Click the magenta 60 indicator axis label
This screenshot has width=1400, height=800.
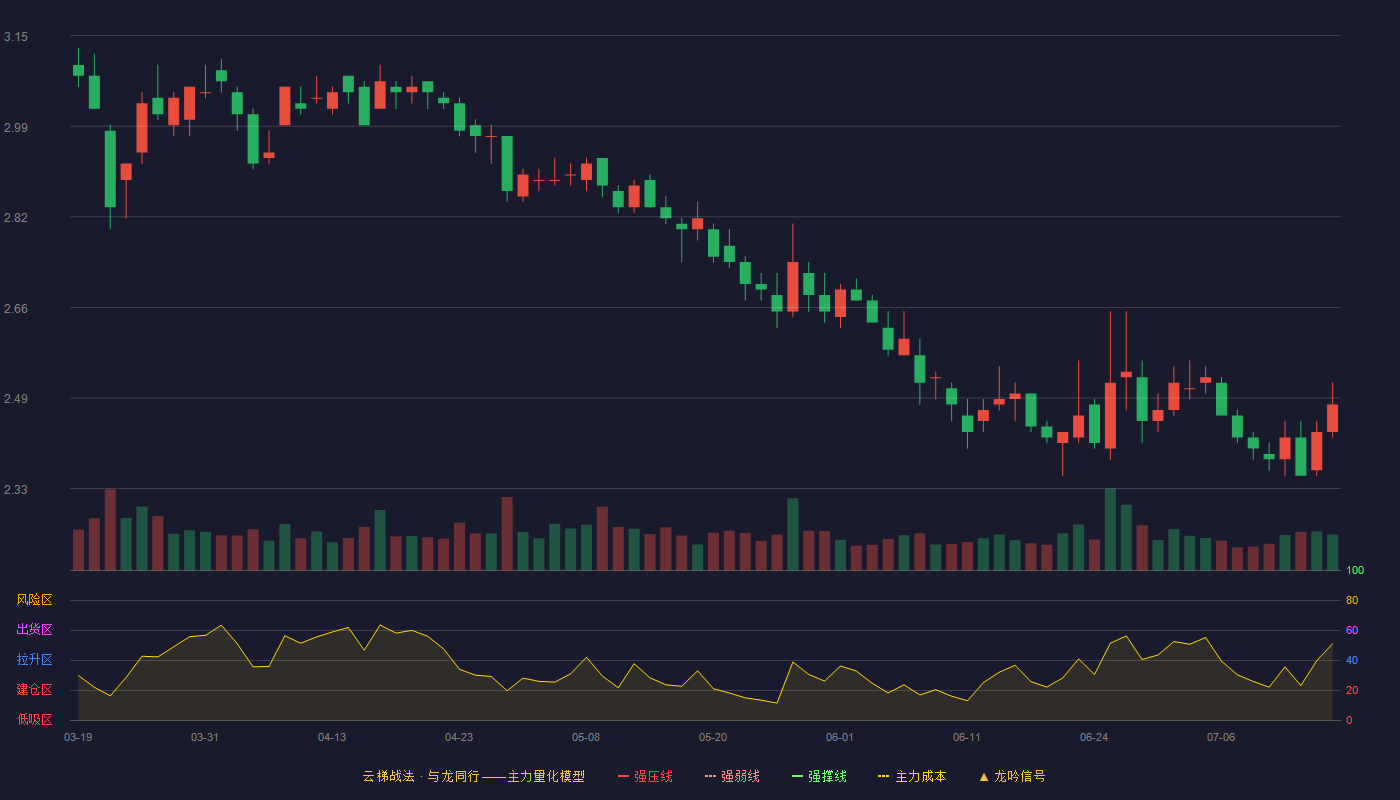coord(1352,630)
